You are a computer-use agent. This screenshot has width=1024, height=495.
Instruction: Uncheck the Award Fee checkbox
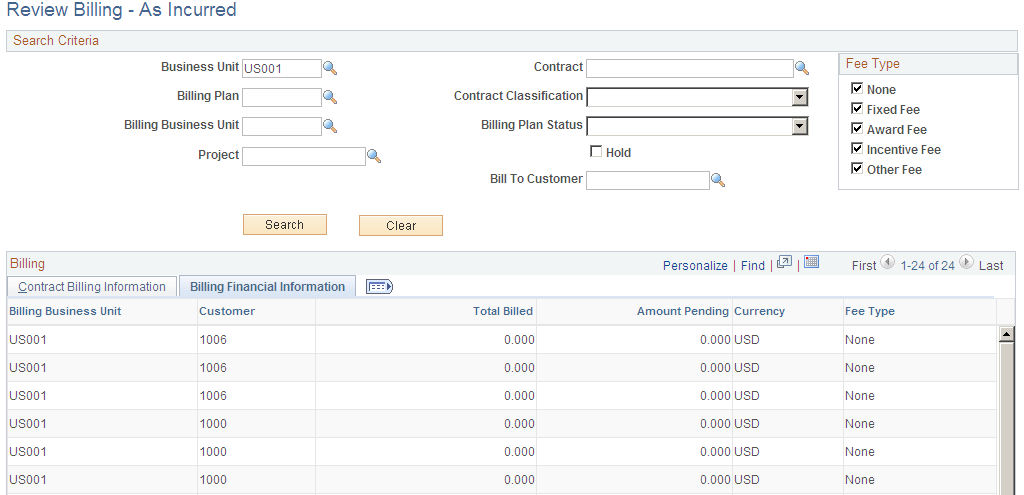pos(857,129)
